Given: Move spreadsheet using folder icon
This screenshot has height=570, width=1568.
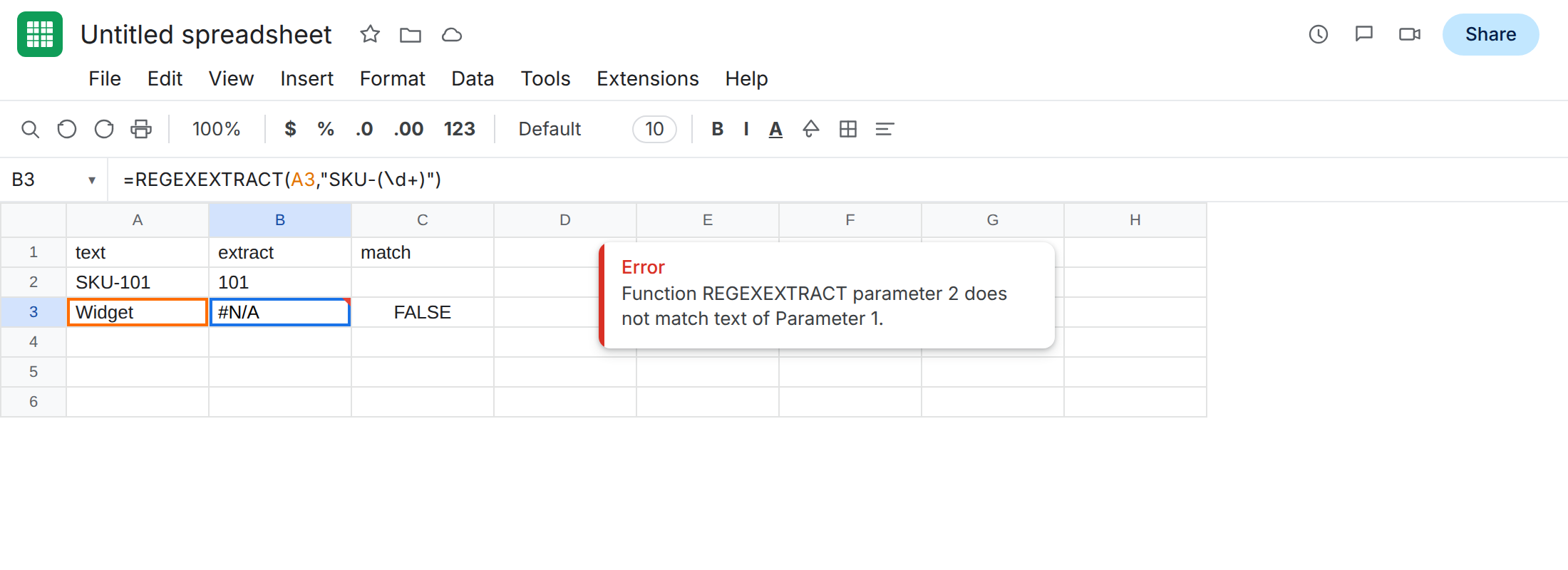Looking at the screenshot, I should pyautogui.click(x=411, y=34).
